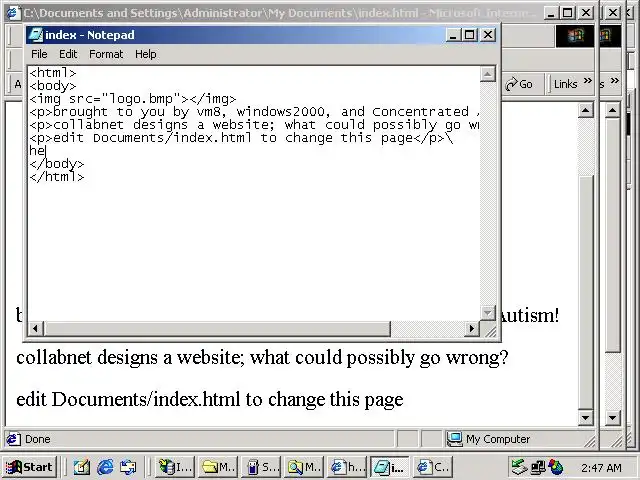Screen dimensions: 640x480
Task: Open the Windows Start menu
Action: pos(29,467)
